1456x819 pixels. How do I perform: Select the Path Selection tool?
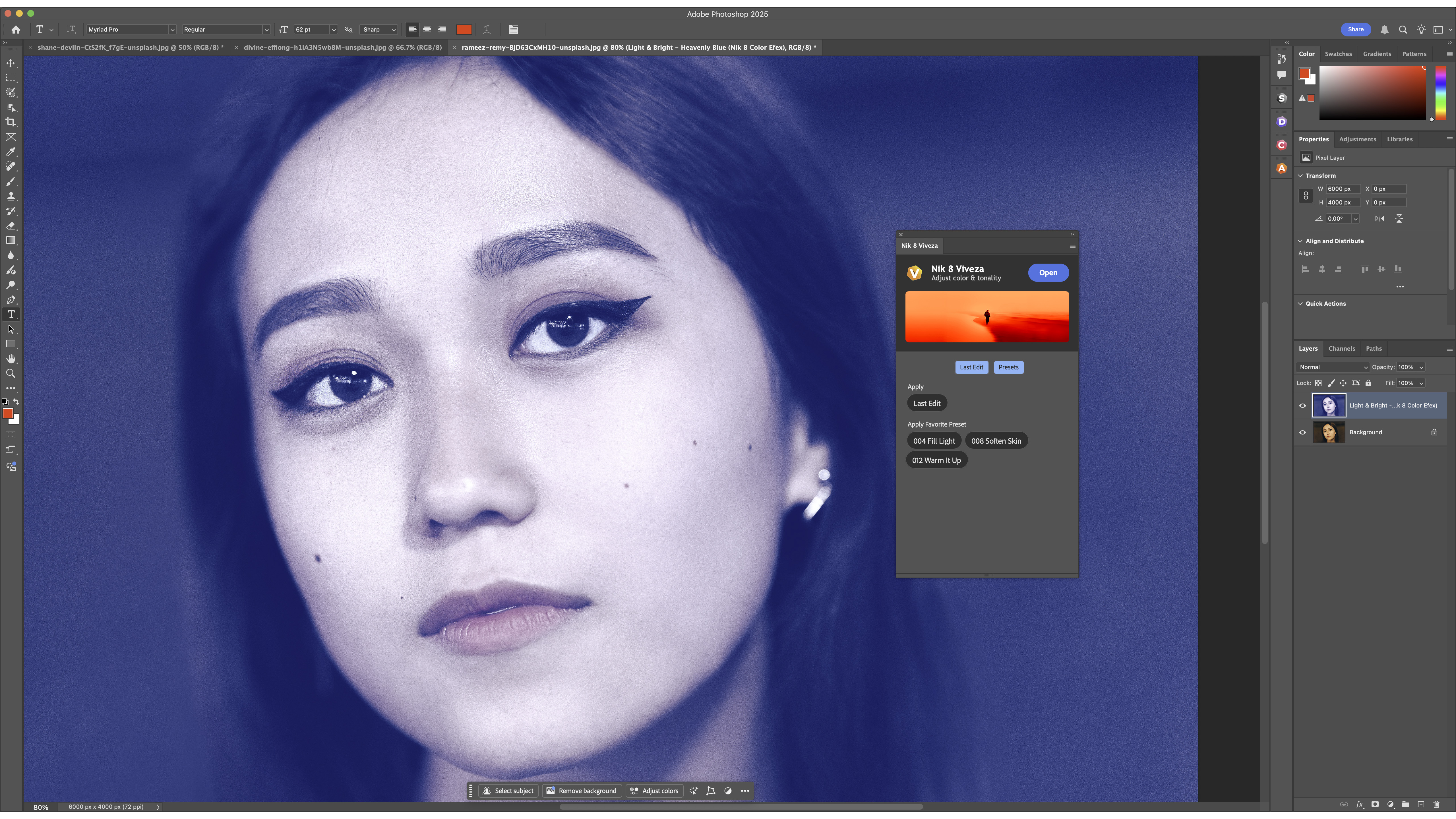pyautogui.click(x=11, y=329)
